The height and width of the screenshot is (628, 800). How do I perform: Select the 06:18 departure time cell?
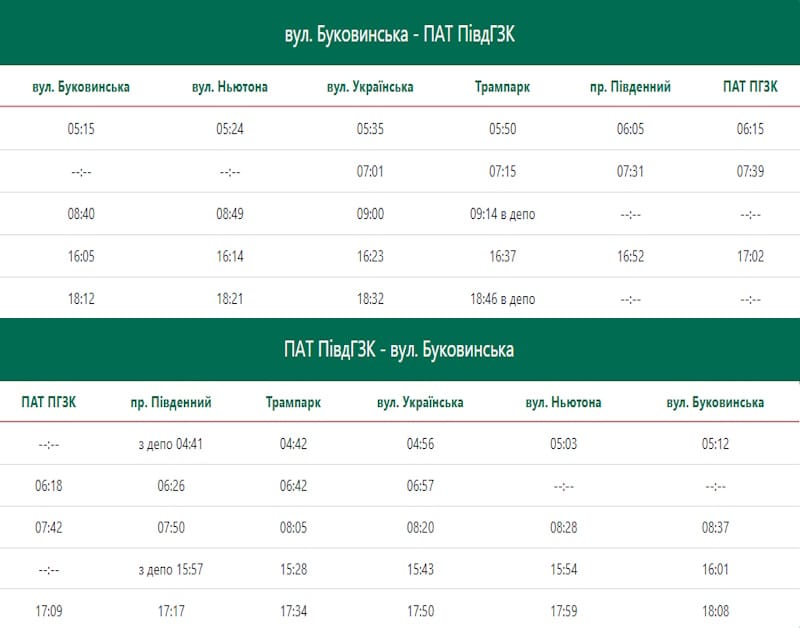48,486
